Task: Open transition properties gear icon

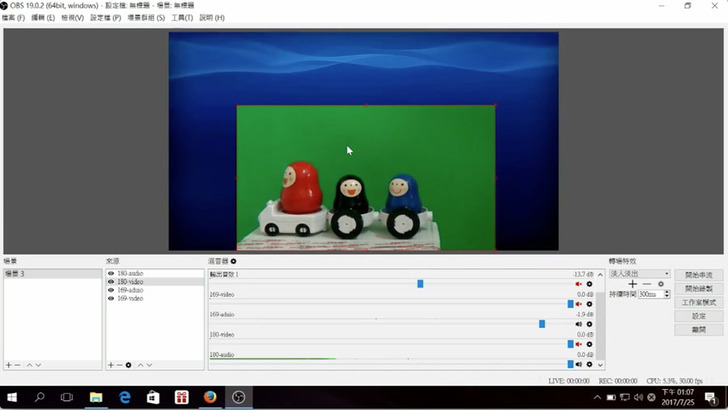Action: coord(661,284)
